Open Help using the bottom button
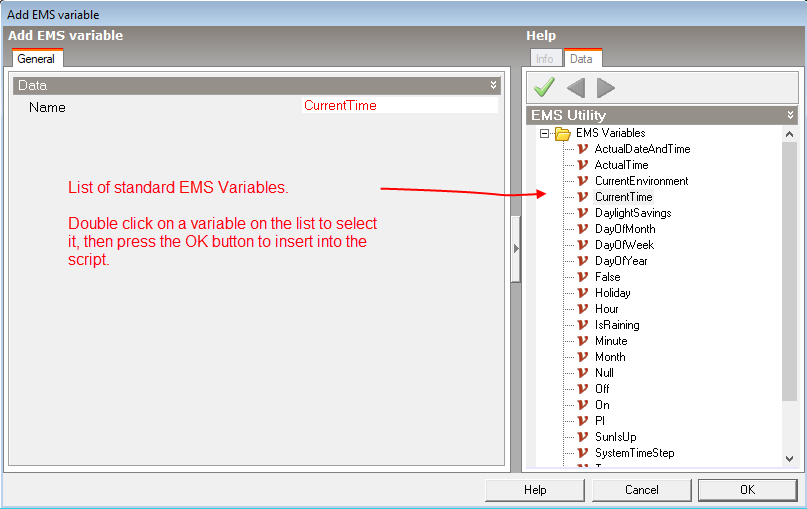The height and width of the screenshot is (509, 807). (535, 490)
